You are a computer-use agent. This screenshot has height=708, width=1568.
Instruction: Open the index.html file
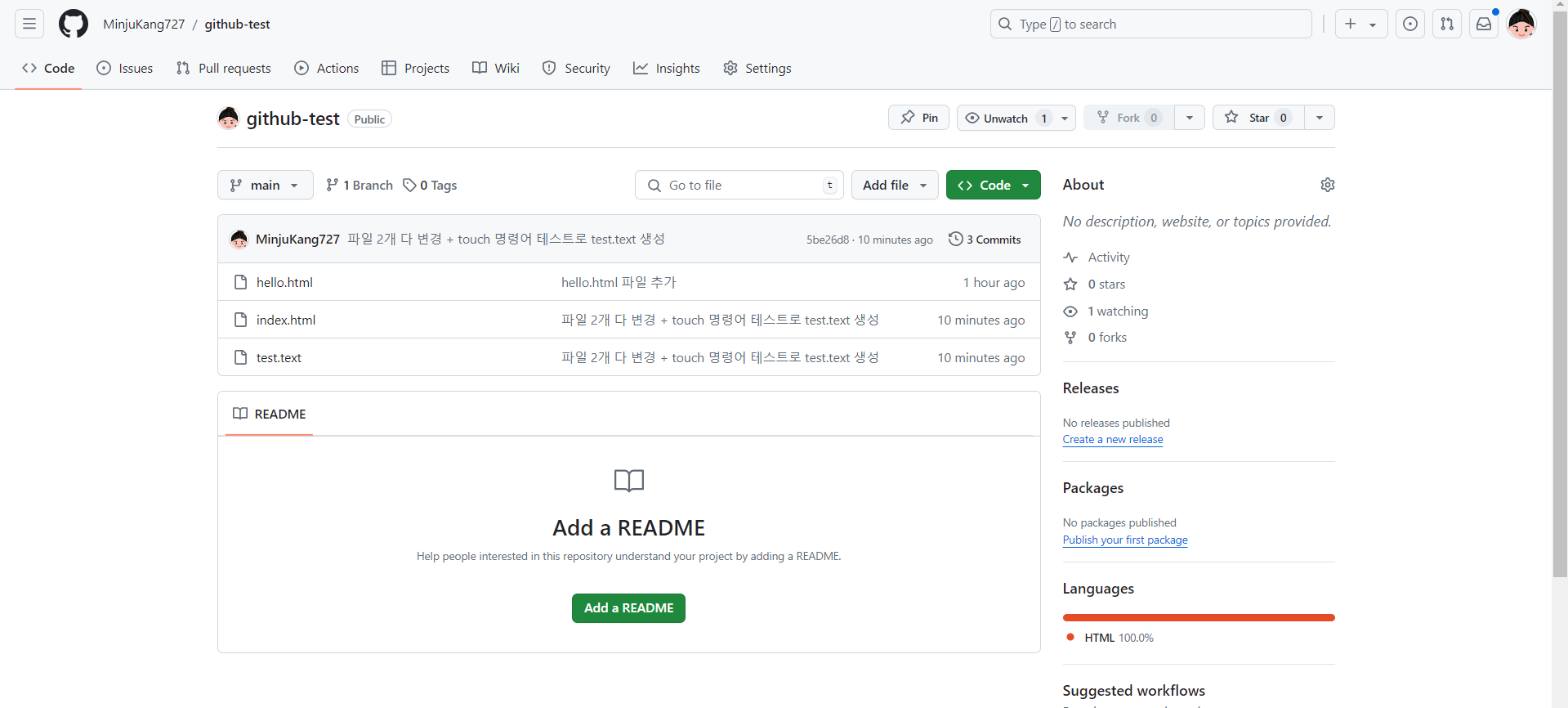pos(286,320)
